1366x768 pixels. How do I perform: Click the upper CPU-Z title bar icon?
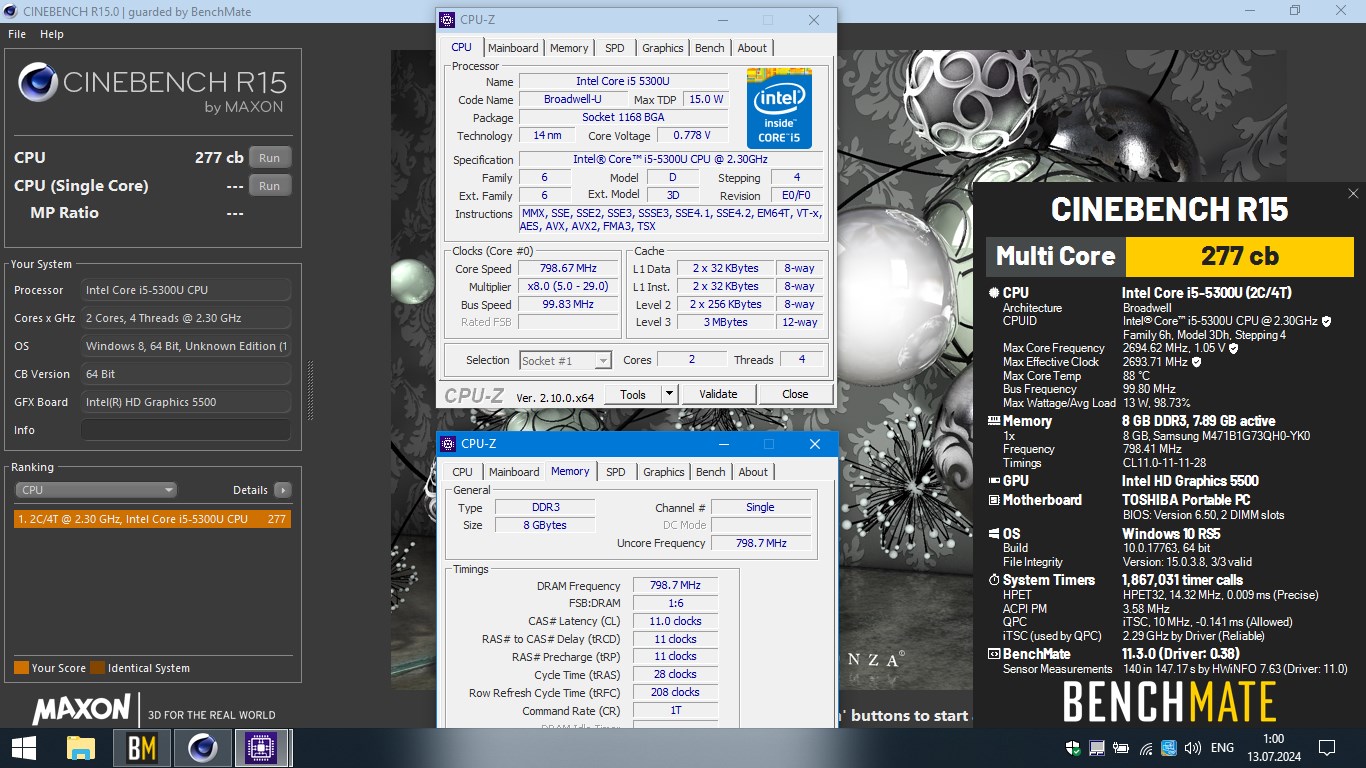[449, 20]
